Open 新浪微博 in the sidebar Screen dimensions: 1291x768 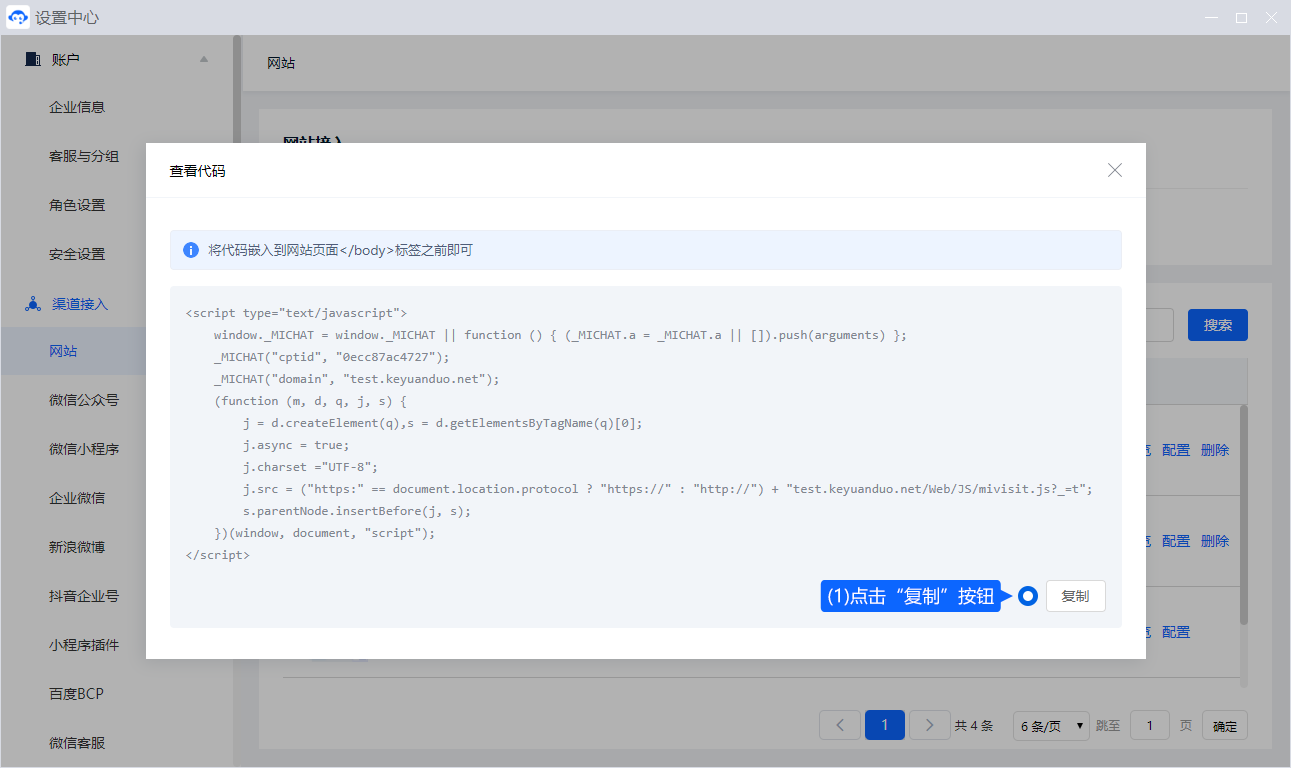(77, 547)
